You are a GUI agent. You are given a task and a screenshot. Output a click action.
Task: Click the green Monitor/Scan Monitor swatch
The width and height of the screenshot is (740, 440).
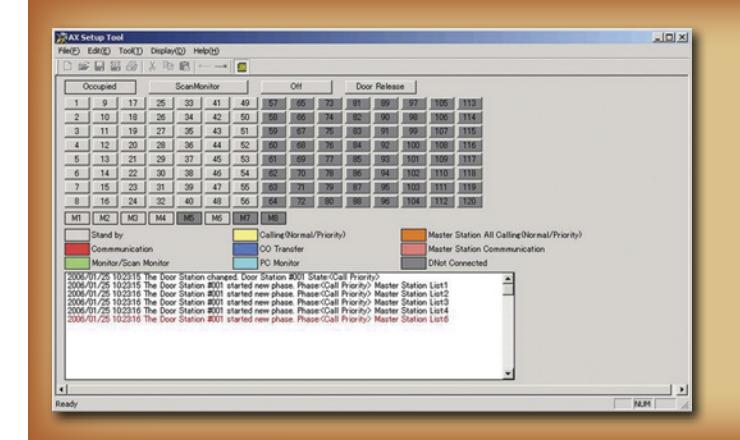click(x=77, y=263)
